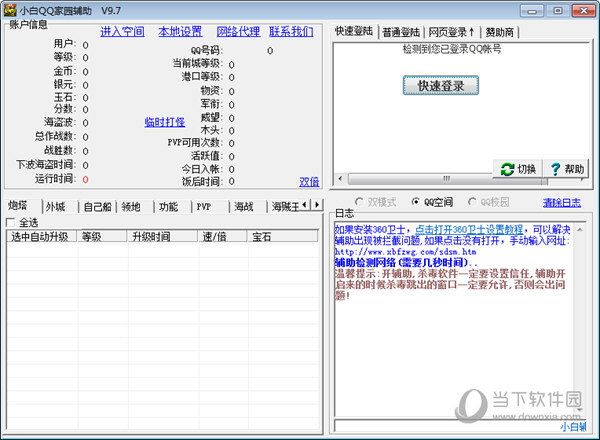
Task: Switch to the 海贼王 tab
Action: [285, 207]
